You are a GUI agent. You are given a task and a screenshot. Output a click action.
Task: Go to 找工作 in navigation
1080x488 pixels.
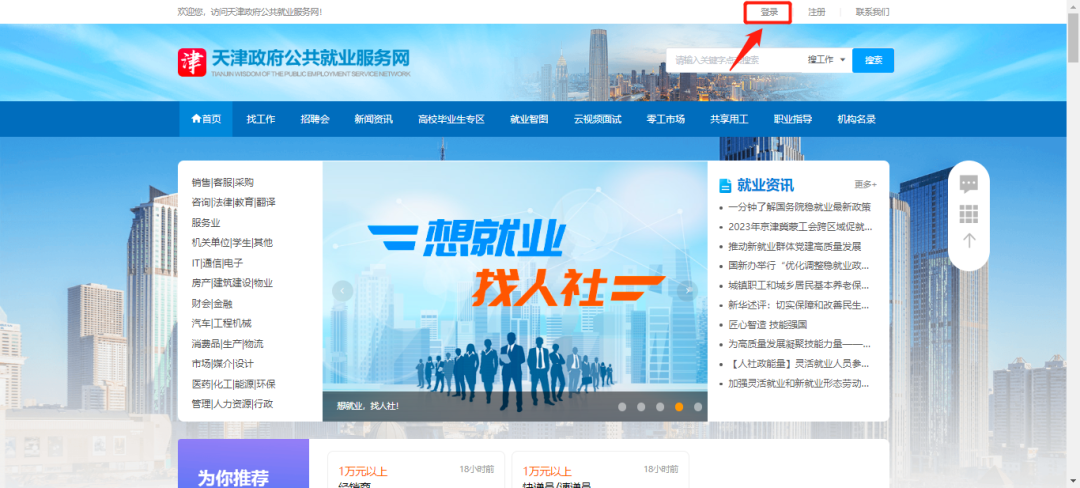point(261,119)
